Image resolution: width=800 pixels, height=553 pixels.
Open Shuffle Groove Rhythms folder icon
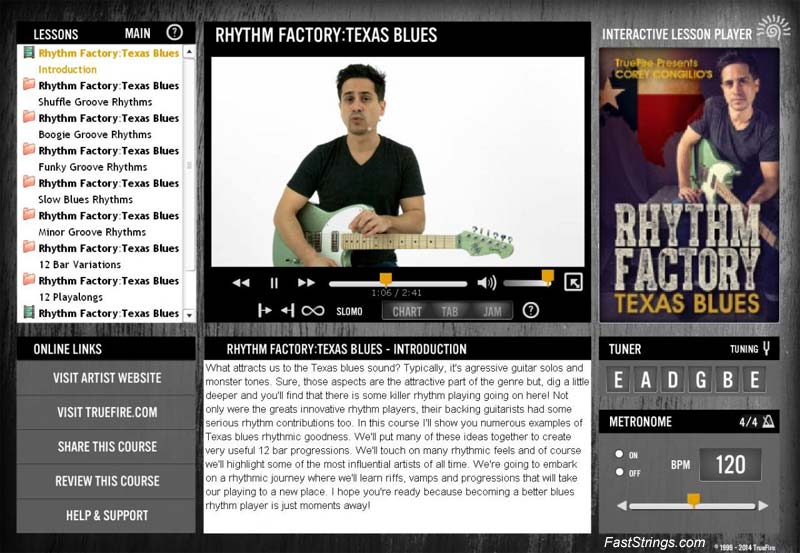click(x=29, y=84)
